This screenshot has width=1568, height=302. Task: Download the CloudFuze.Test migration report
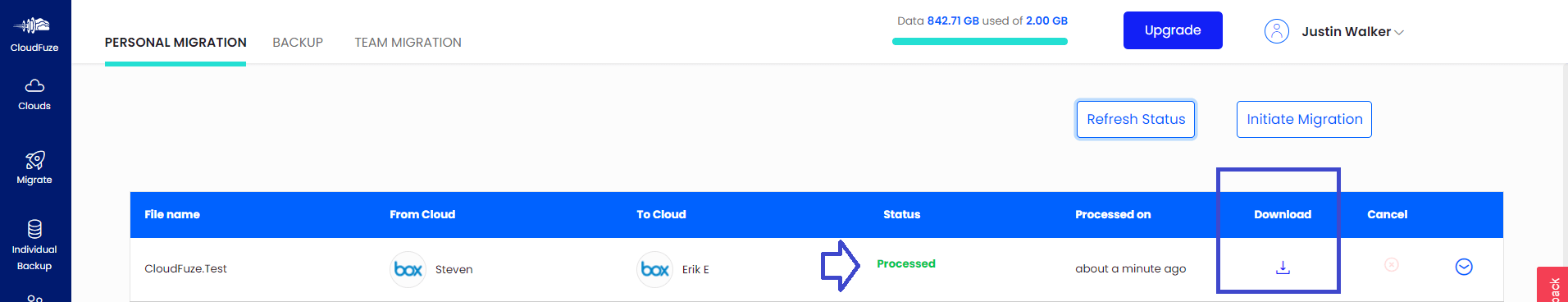[1283, 268]
